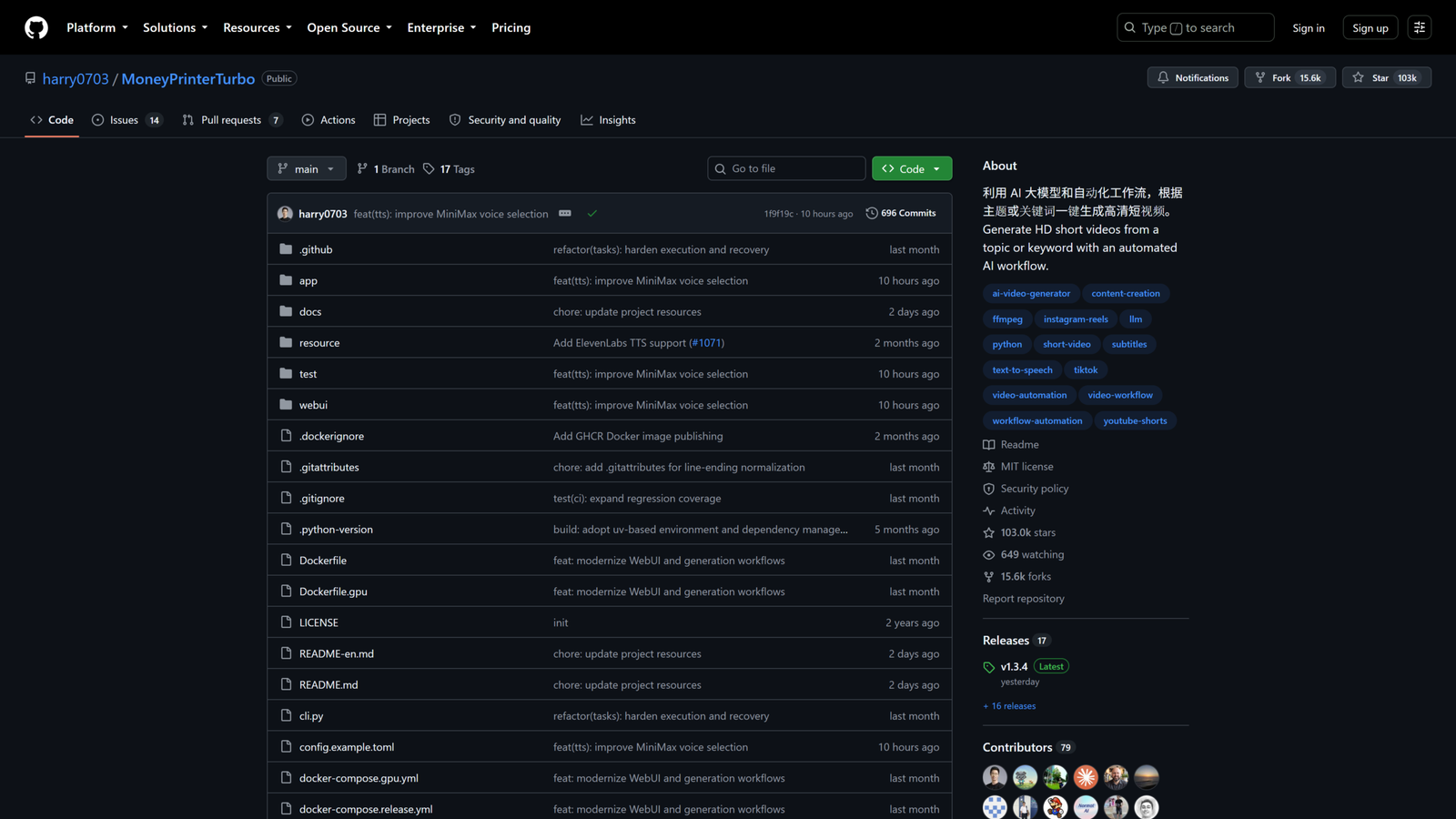Click the ai-video-generator topic tag

(1031, 293)
